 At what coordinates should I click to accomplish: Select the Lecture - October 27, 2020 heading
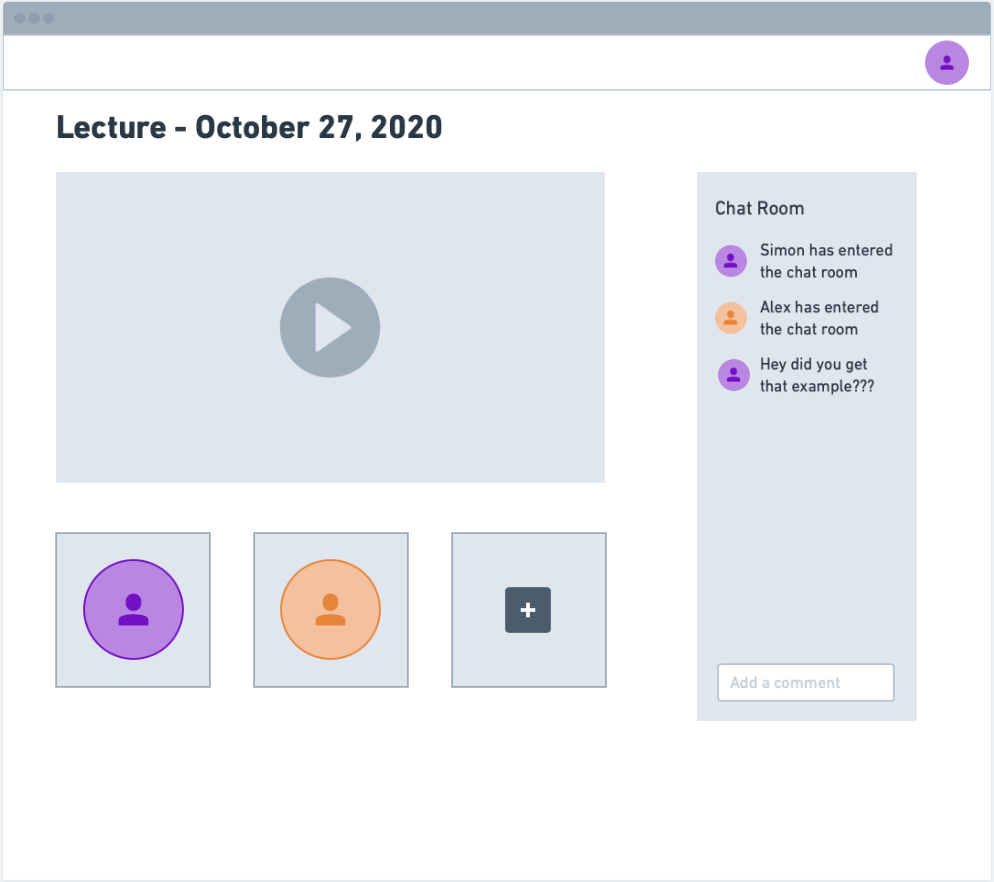coord(250,127)
